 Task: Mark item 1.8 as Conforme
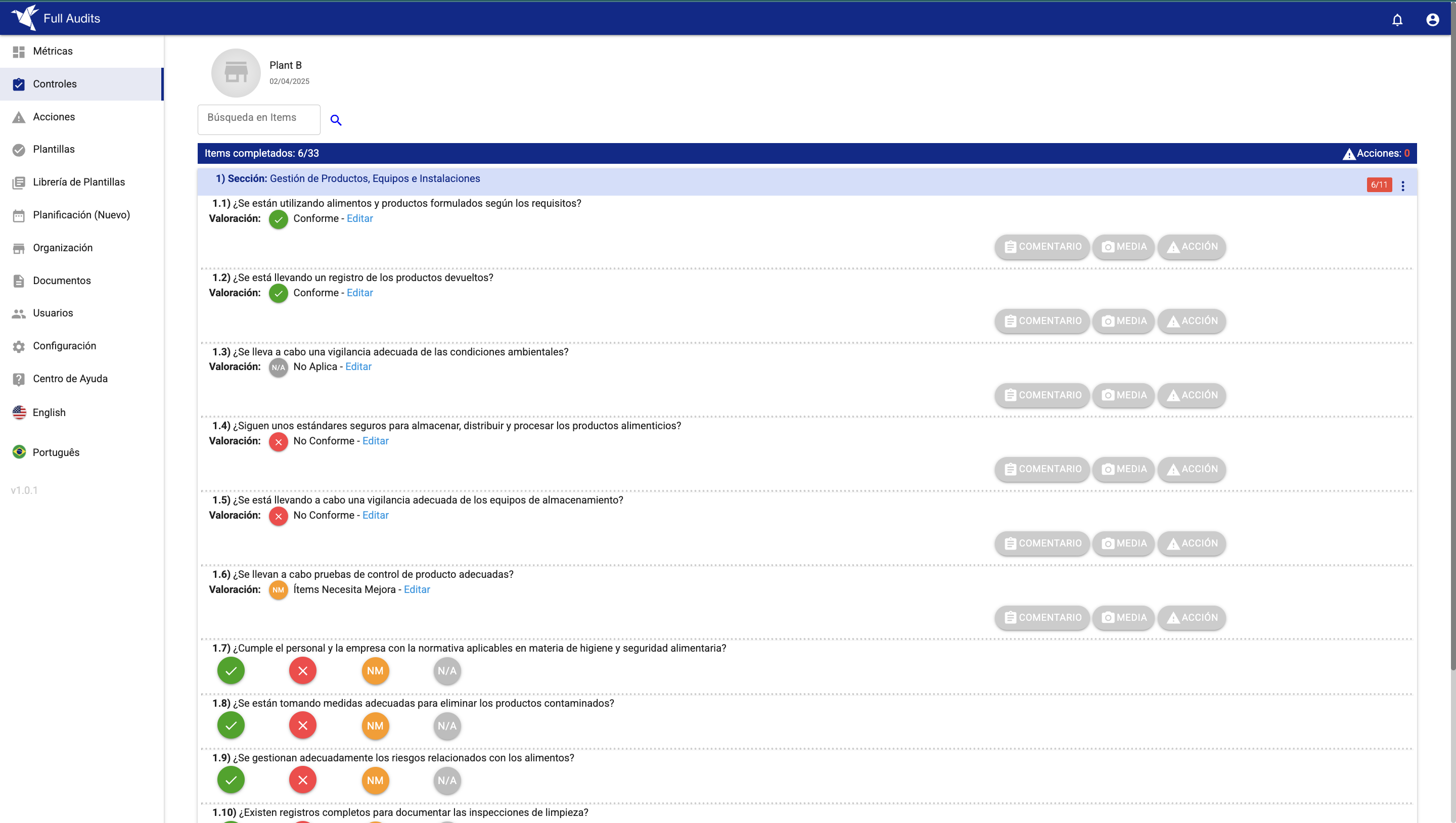click(231, 726)
